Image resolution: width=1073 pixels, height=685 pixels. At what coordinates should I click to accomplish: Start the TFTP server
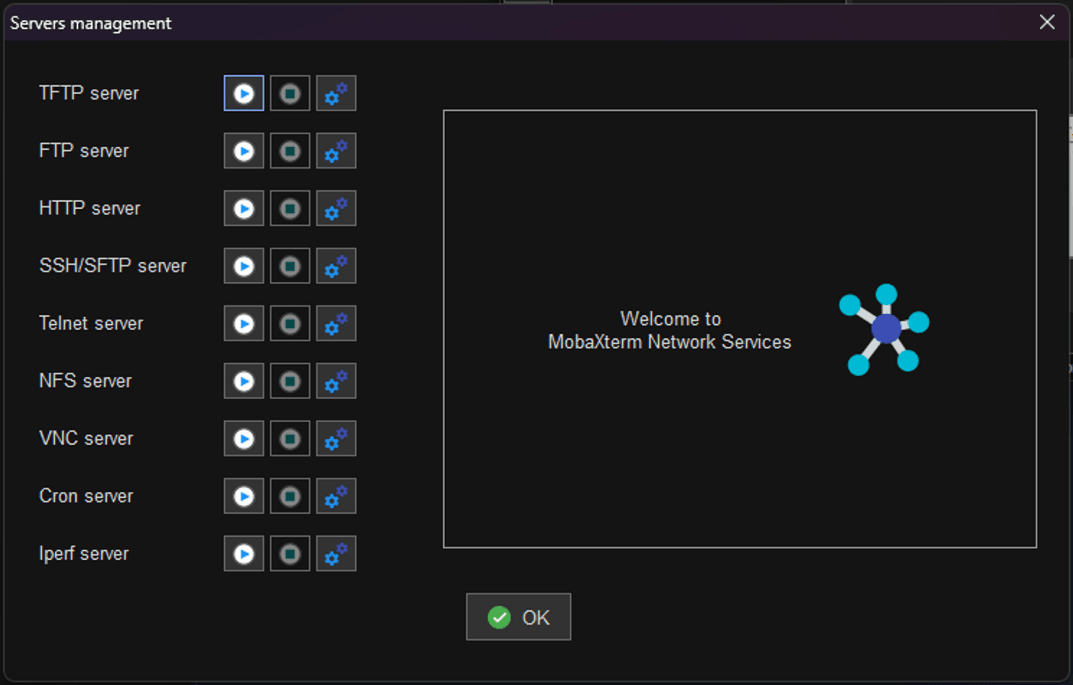(x=244, y=94)
